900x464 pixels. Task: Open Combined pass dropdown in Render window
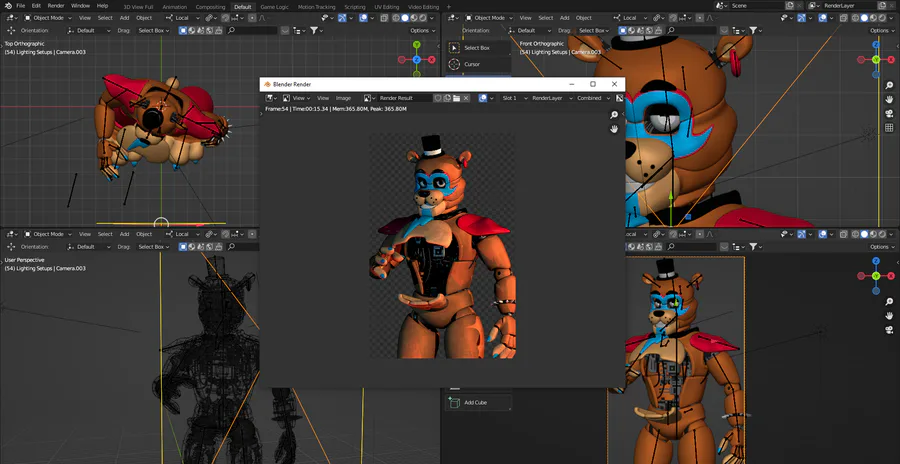click(593, 98)
